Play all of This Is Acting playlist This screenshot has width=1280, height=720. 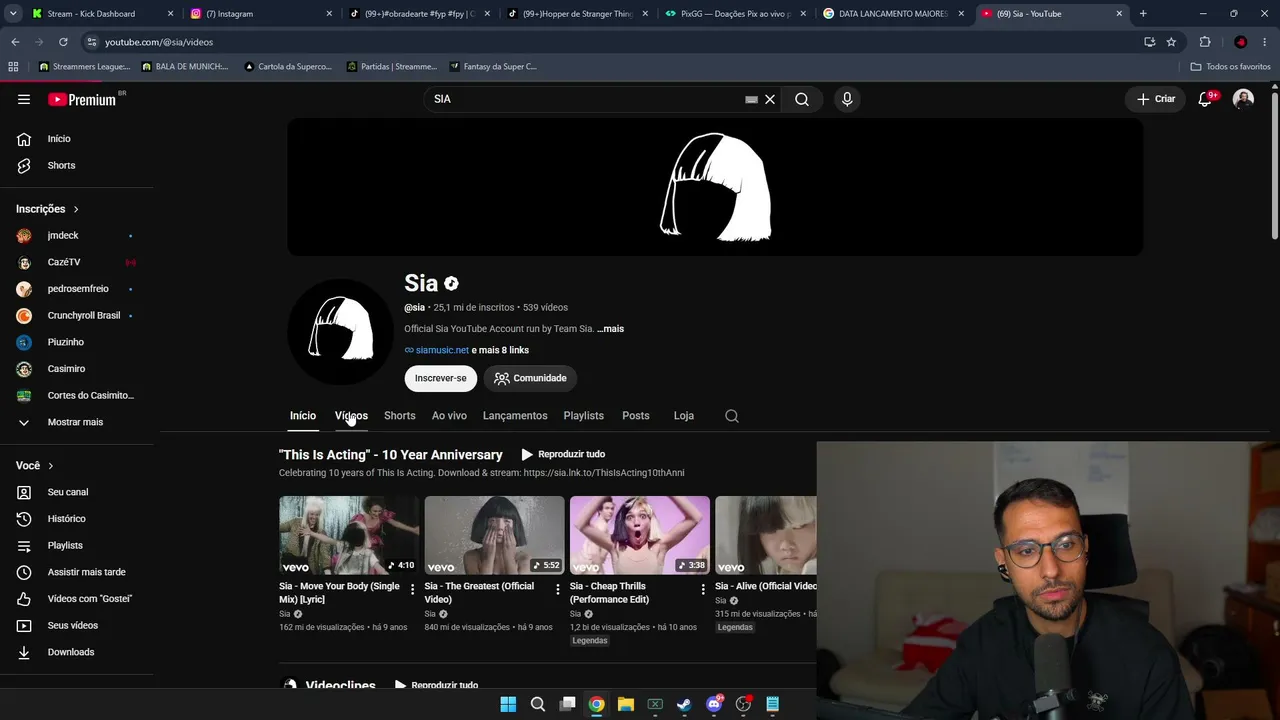[x=563, y=454]
